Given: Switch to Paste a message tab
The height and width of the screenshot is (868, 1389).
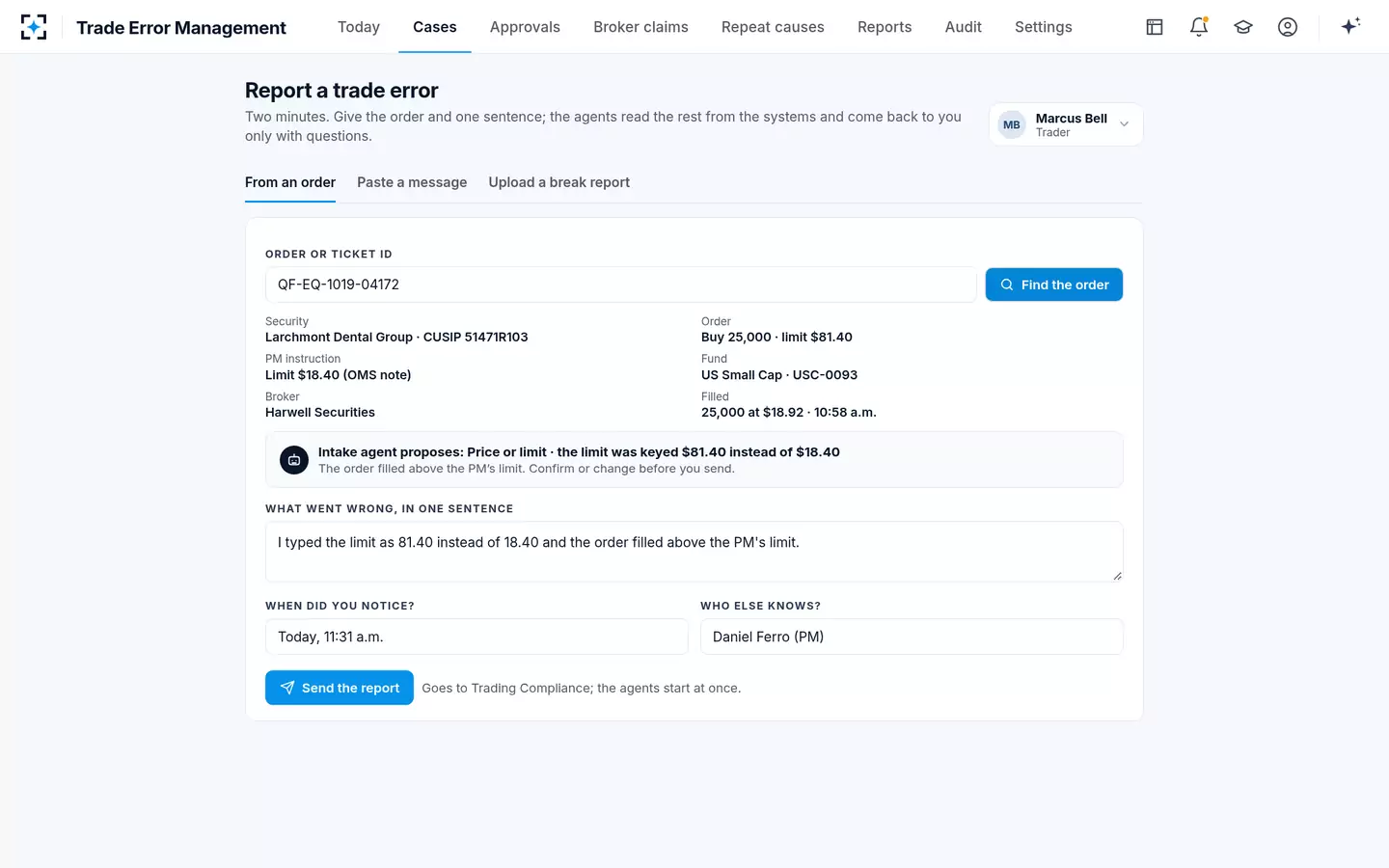Looking at the screenshot, I should [412, 182].
